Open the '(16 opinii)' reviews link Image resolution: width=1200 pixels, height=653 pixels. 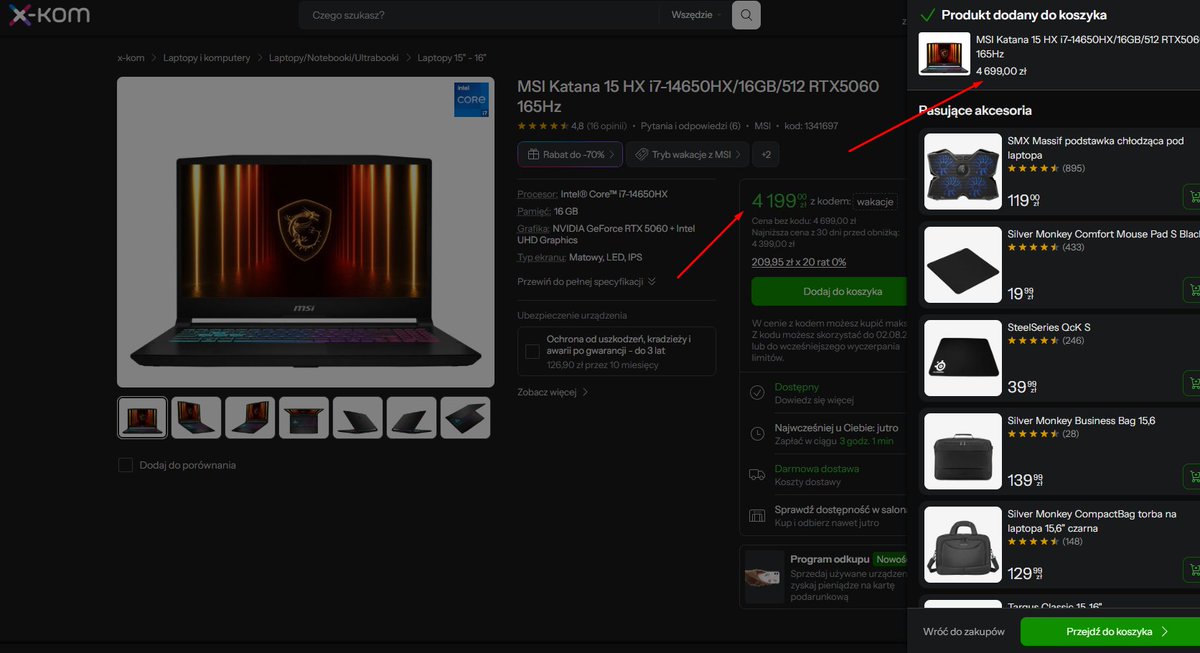tap(607, 126)
